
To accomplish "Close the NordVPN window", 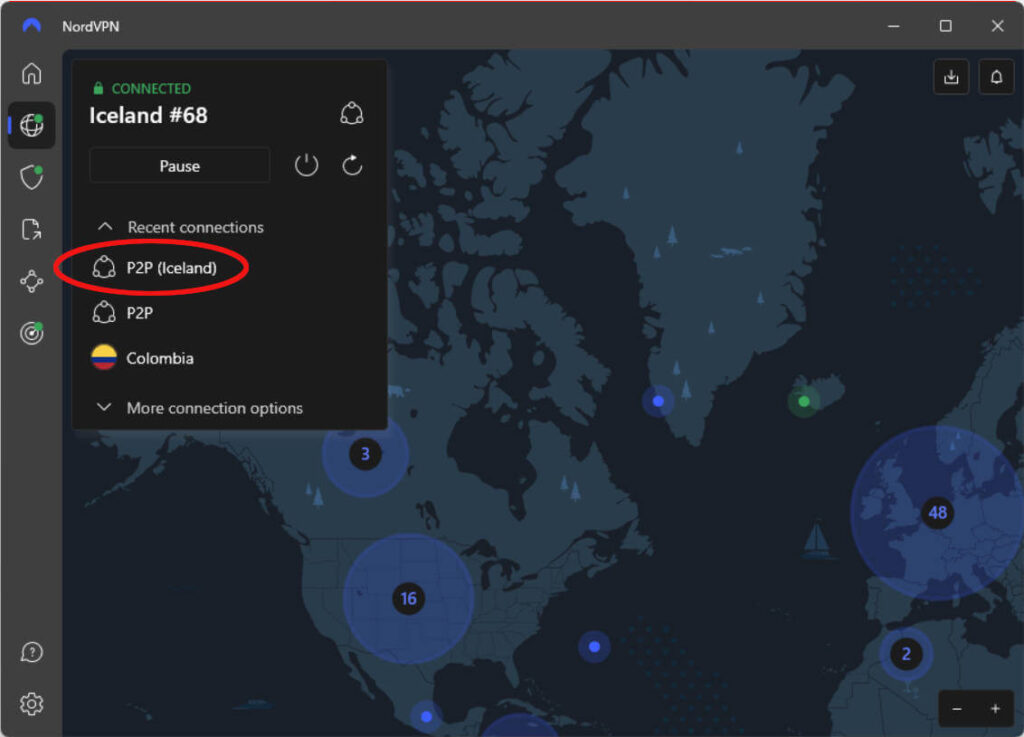I will [997, 26].
